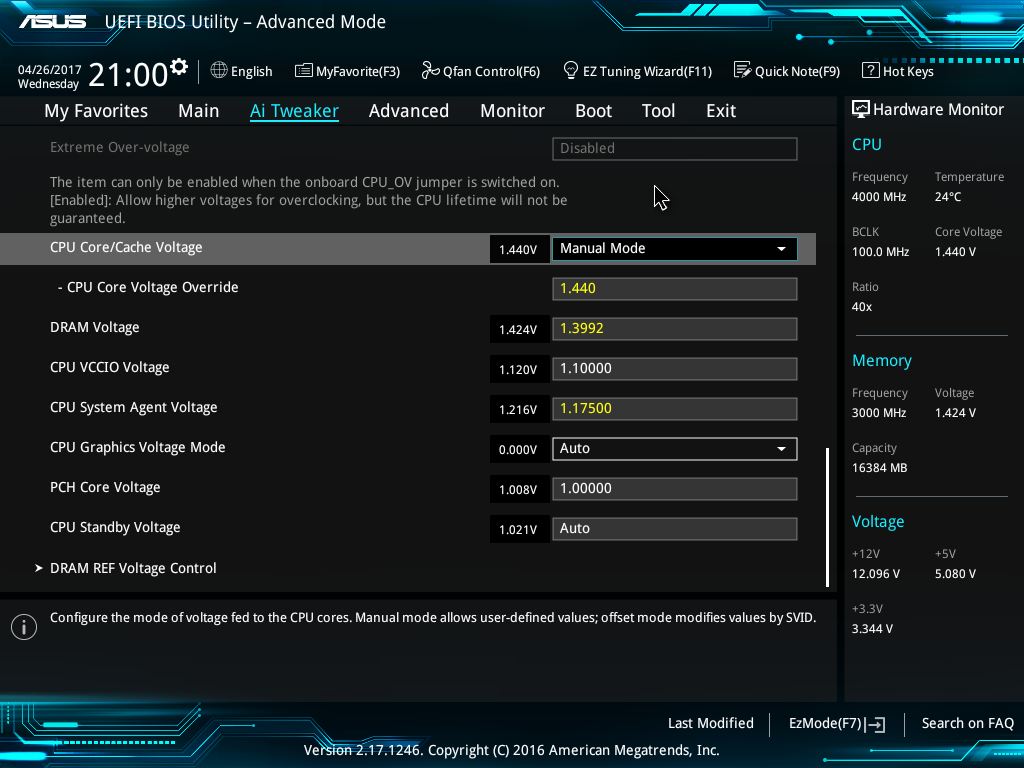Image resolution: width=1024 pixels, height=768 pixels.
Task: Click PCH Core Voltage 1.00000 field
Action: coord(675,488)
